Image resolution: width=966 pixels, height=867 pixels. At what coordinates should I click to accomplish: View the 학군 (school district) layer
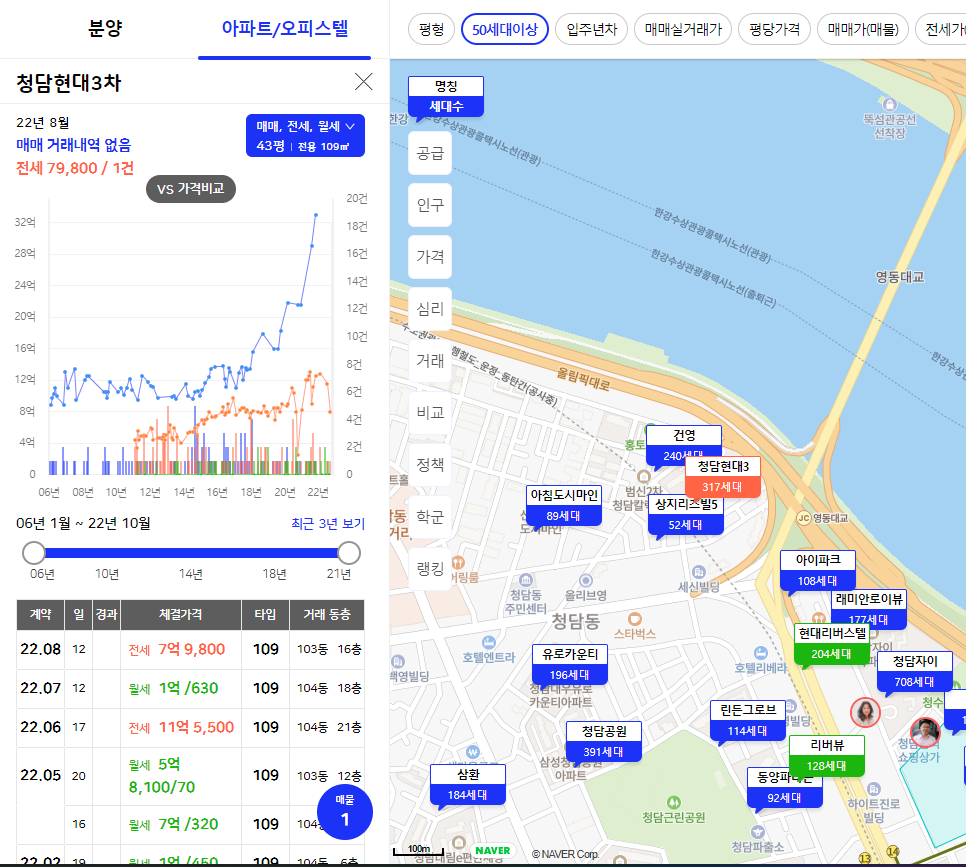(x=429, y=517)
